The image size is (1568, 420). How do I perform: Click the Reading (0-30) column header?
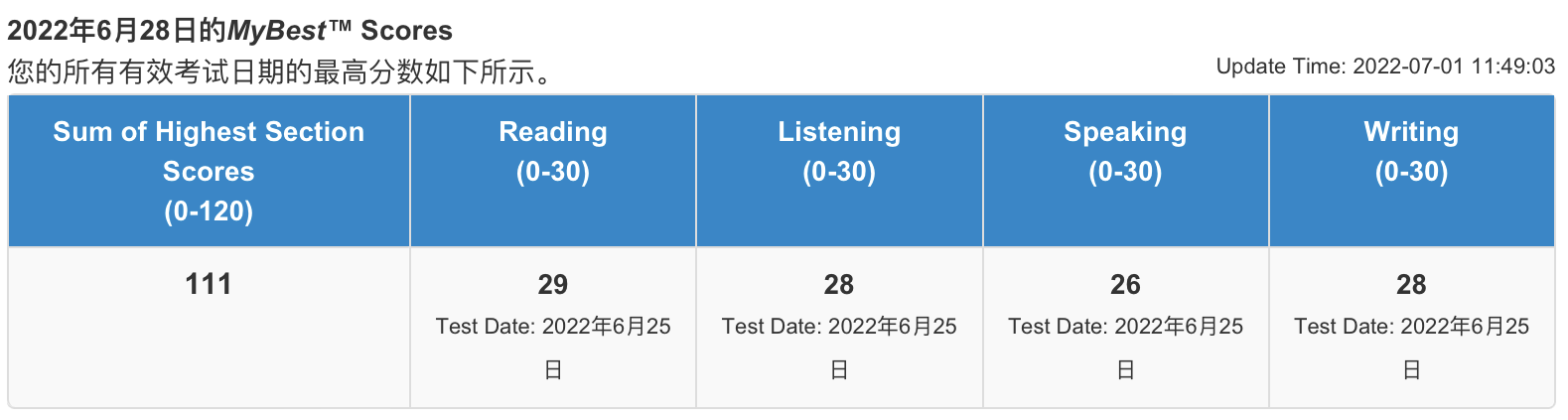click(553, 171)
